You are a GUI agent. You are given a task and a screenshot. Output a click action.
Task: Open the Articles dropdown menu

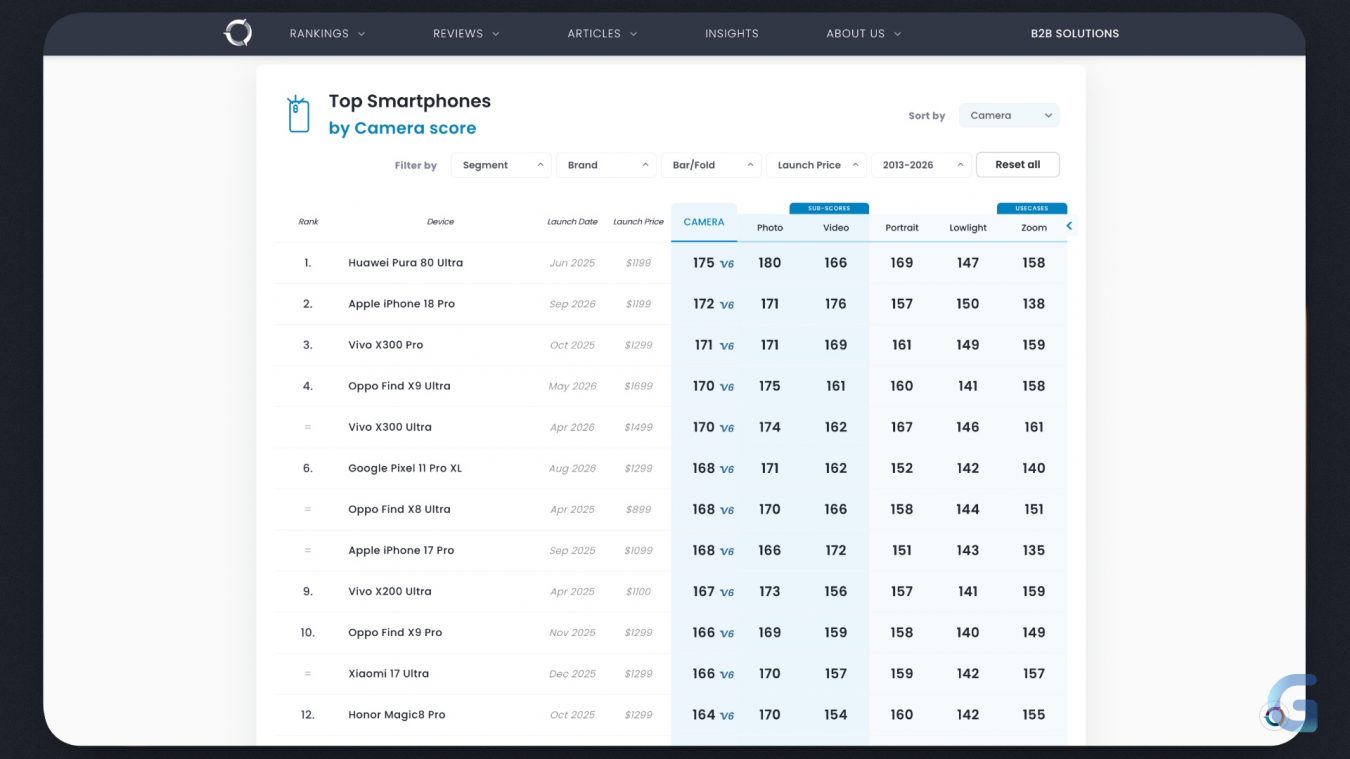(602, 33)
